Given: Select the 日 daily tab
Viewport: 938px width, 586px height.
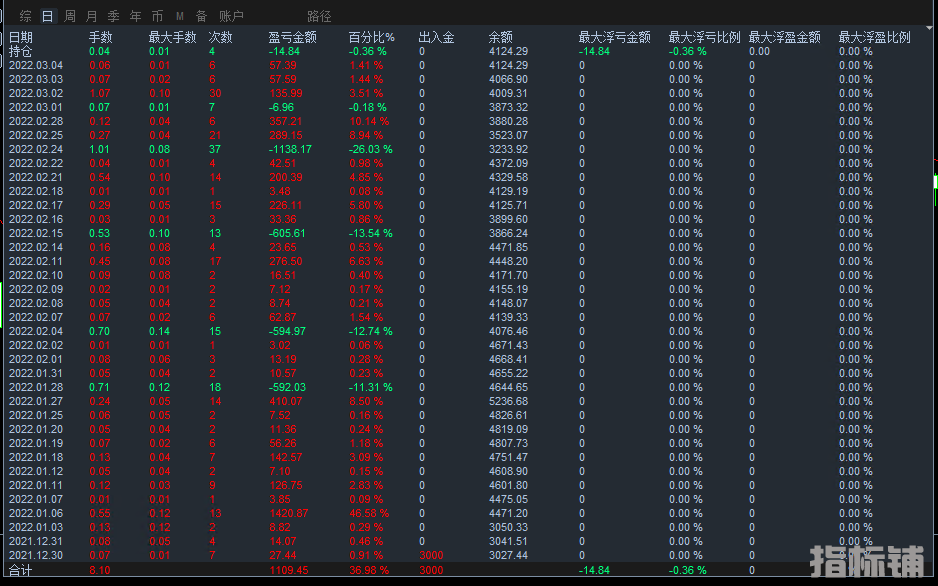Looking at the screenshot, I should click(x=47, y=16).
